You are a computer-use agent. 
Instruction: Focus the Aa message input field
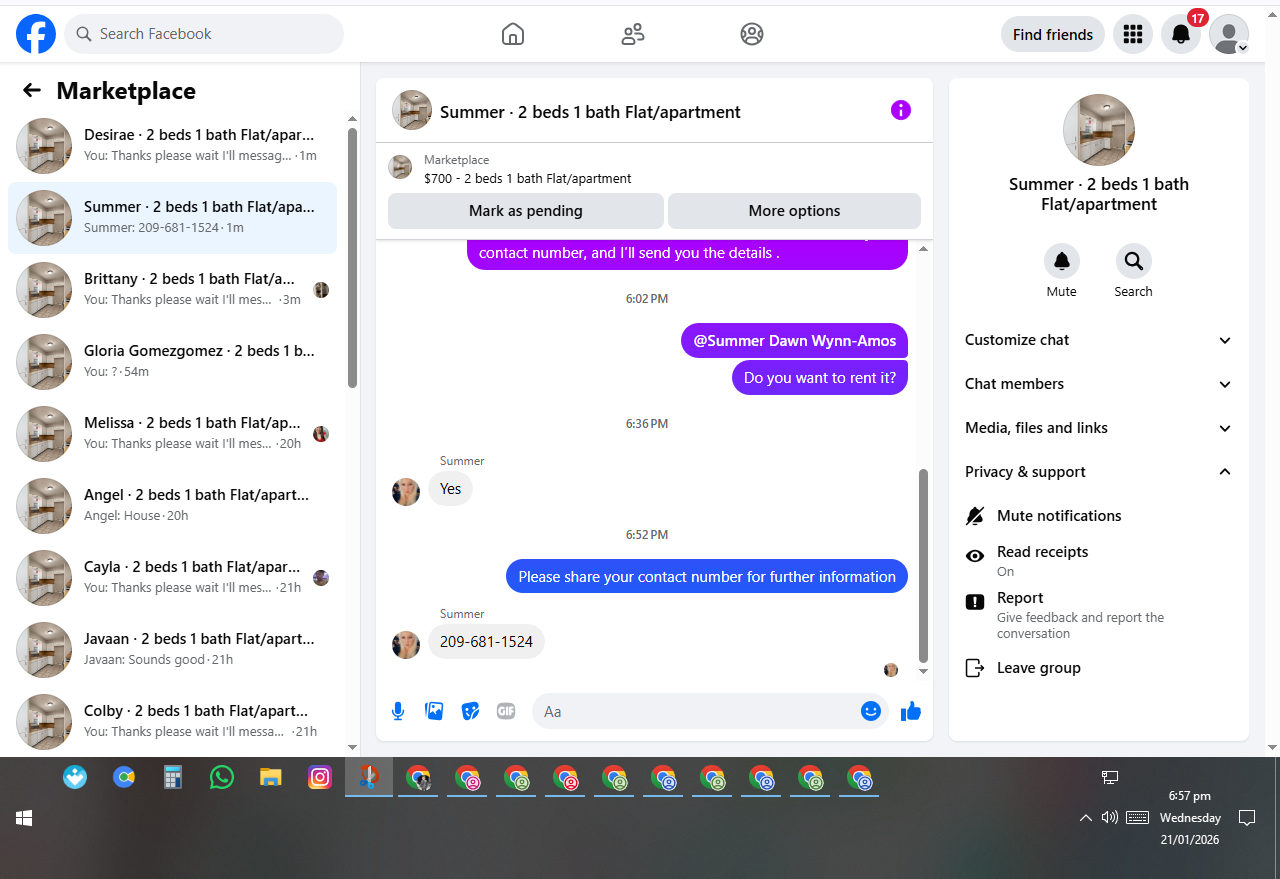tap(698, 711)
